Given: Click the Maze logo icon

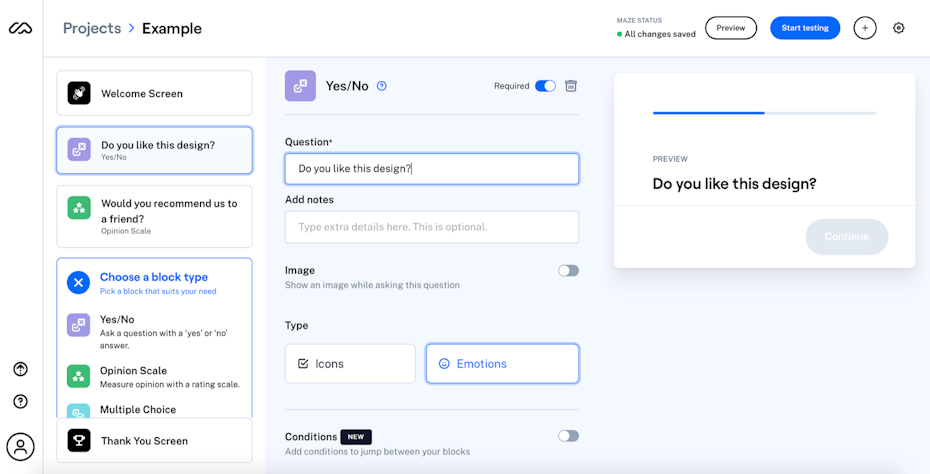Looking at the screenshot, I should pos(20,28).
